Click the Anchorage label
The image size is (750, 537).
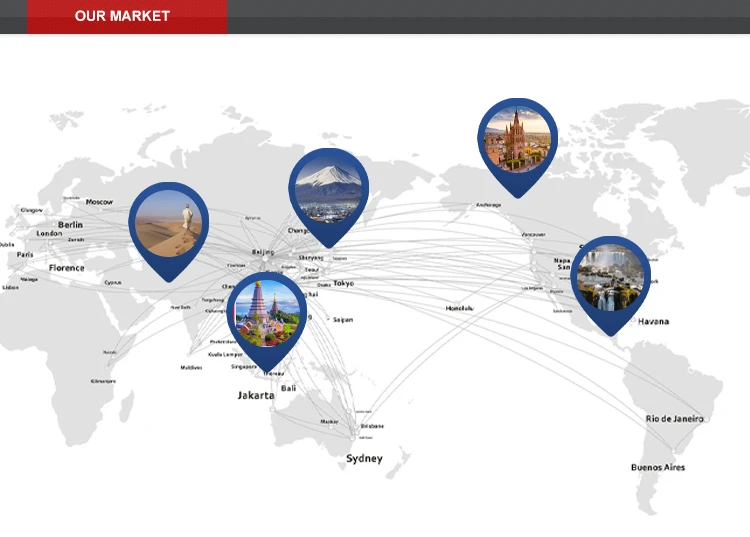coord(488,205)
